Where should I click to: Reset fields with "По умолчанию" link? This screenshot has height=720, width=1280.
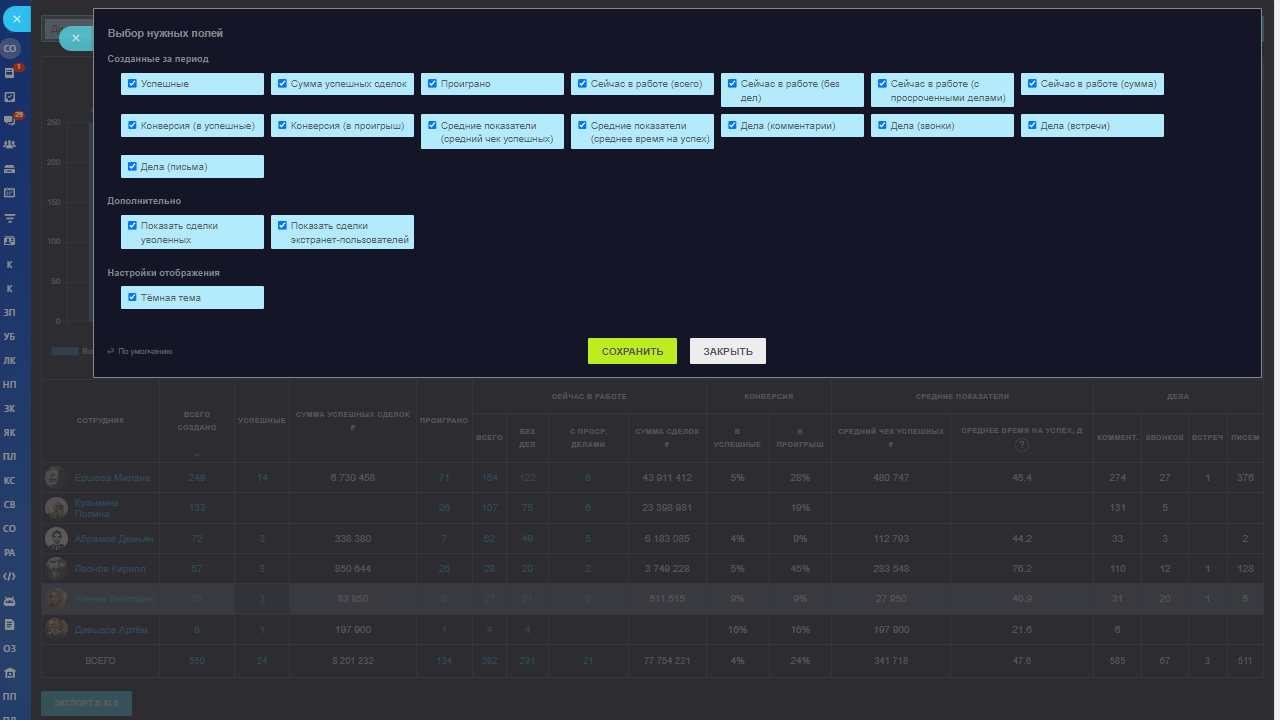140,351
